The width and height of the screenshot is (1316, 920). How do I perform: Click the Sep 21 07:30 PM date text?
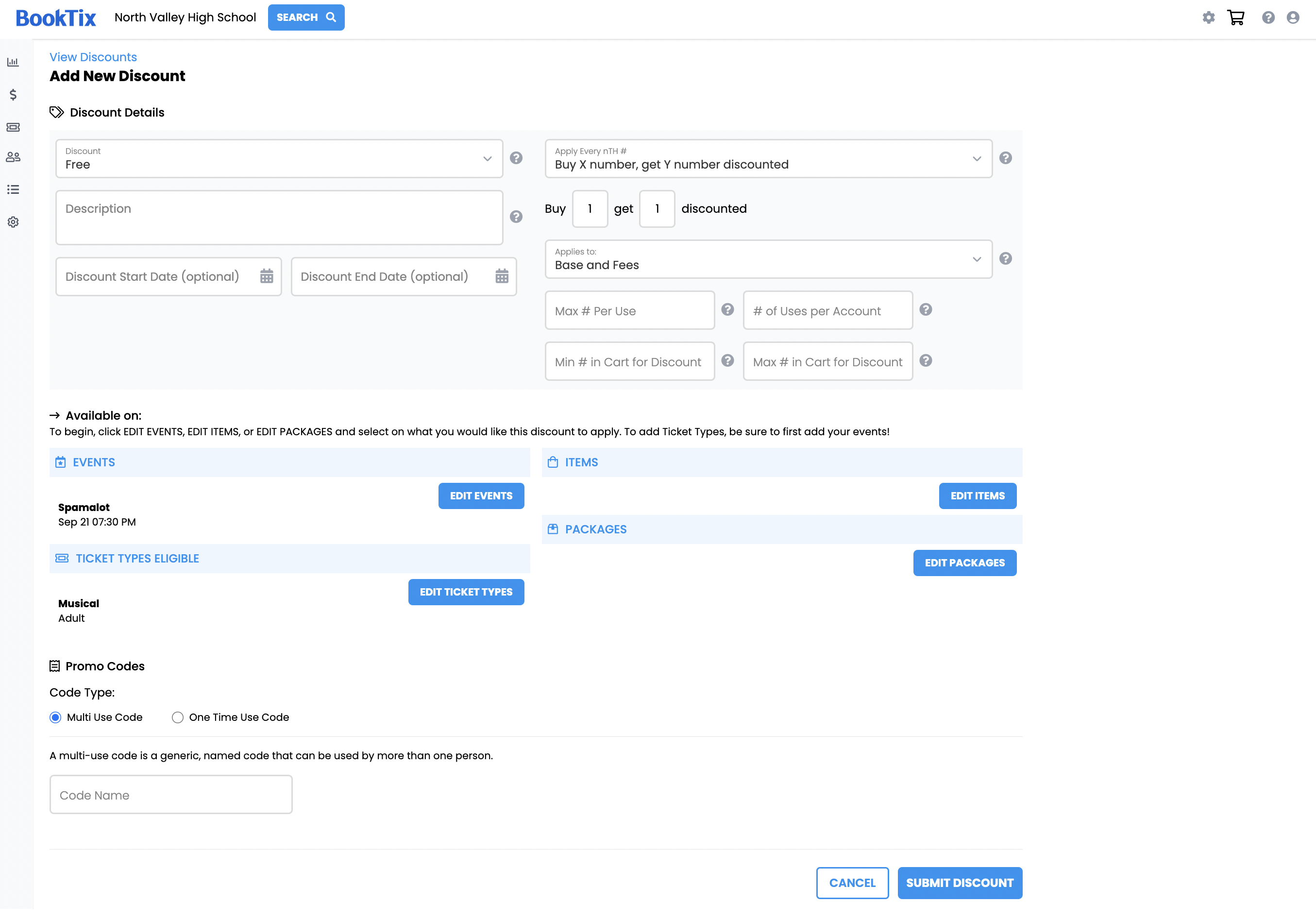(x=97, y=522)
